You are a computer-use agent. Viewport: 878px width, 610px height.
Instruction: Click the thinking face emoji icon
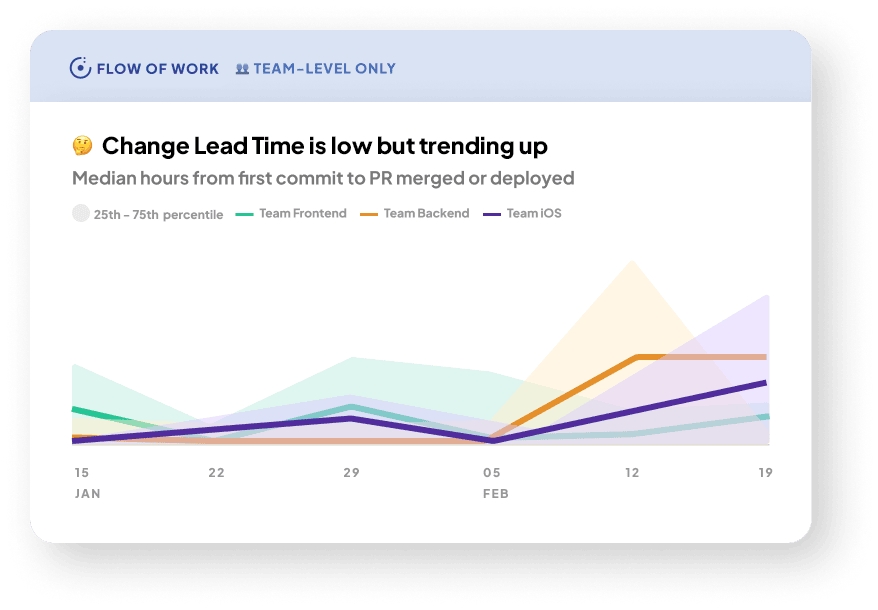(82, 146)
